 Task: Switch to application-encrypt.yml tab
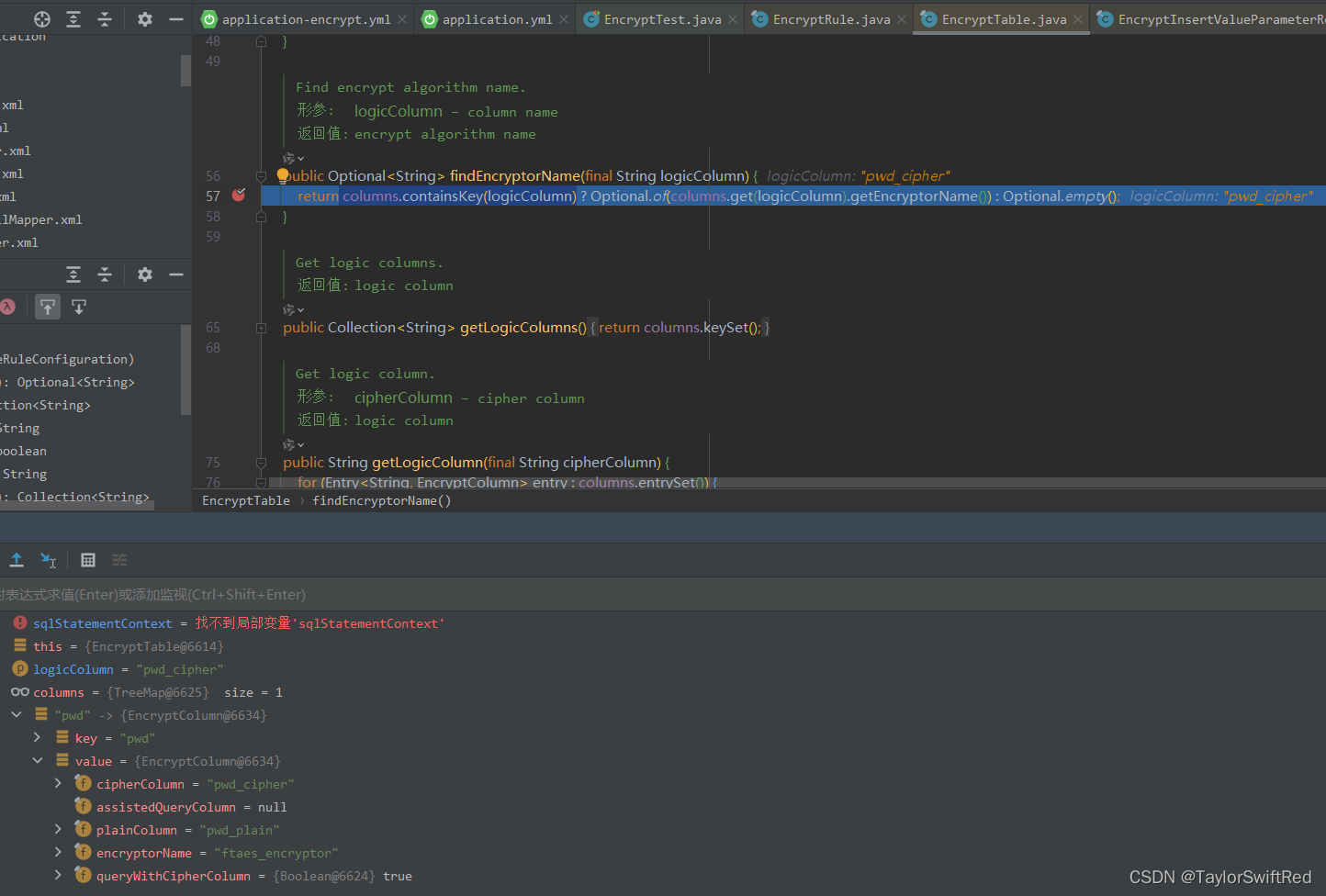point(305,19)
